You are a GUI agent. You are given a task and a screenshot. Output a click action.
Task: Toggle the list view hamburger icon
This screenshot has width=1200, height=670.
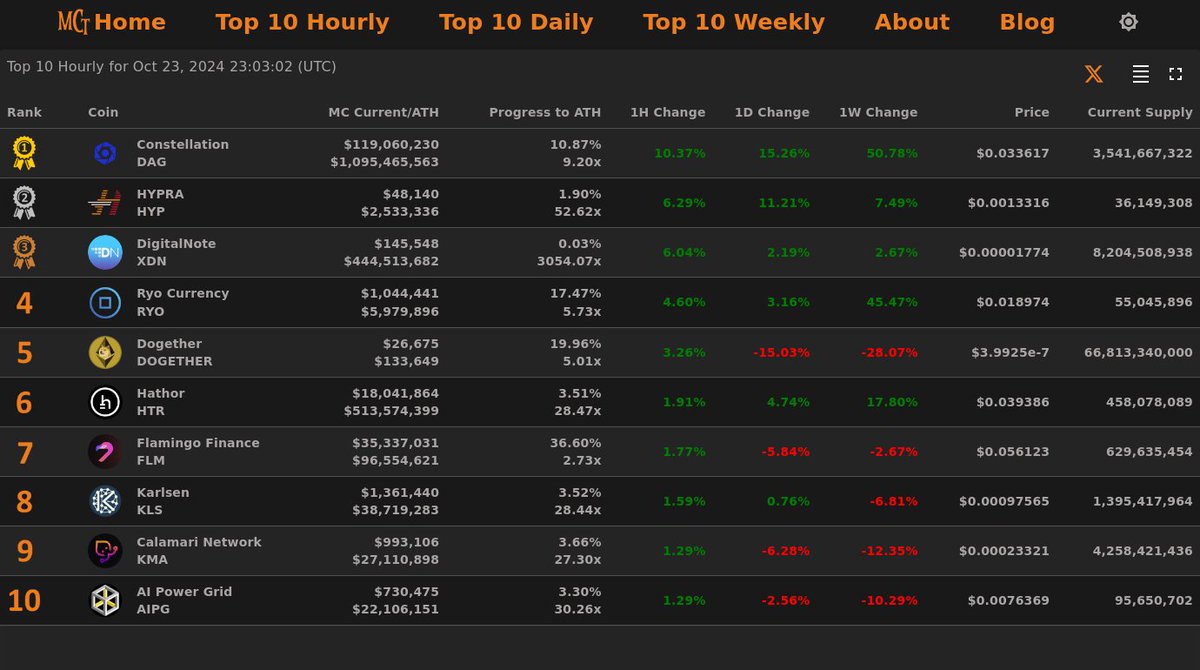pyautogui.click(x=1140, y=74)
